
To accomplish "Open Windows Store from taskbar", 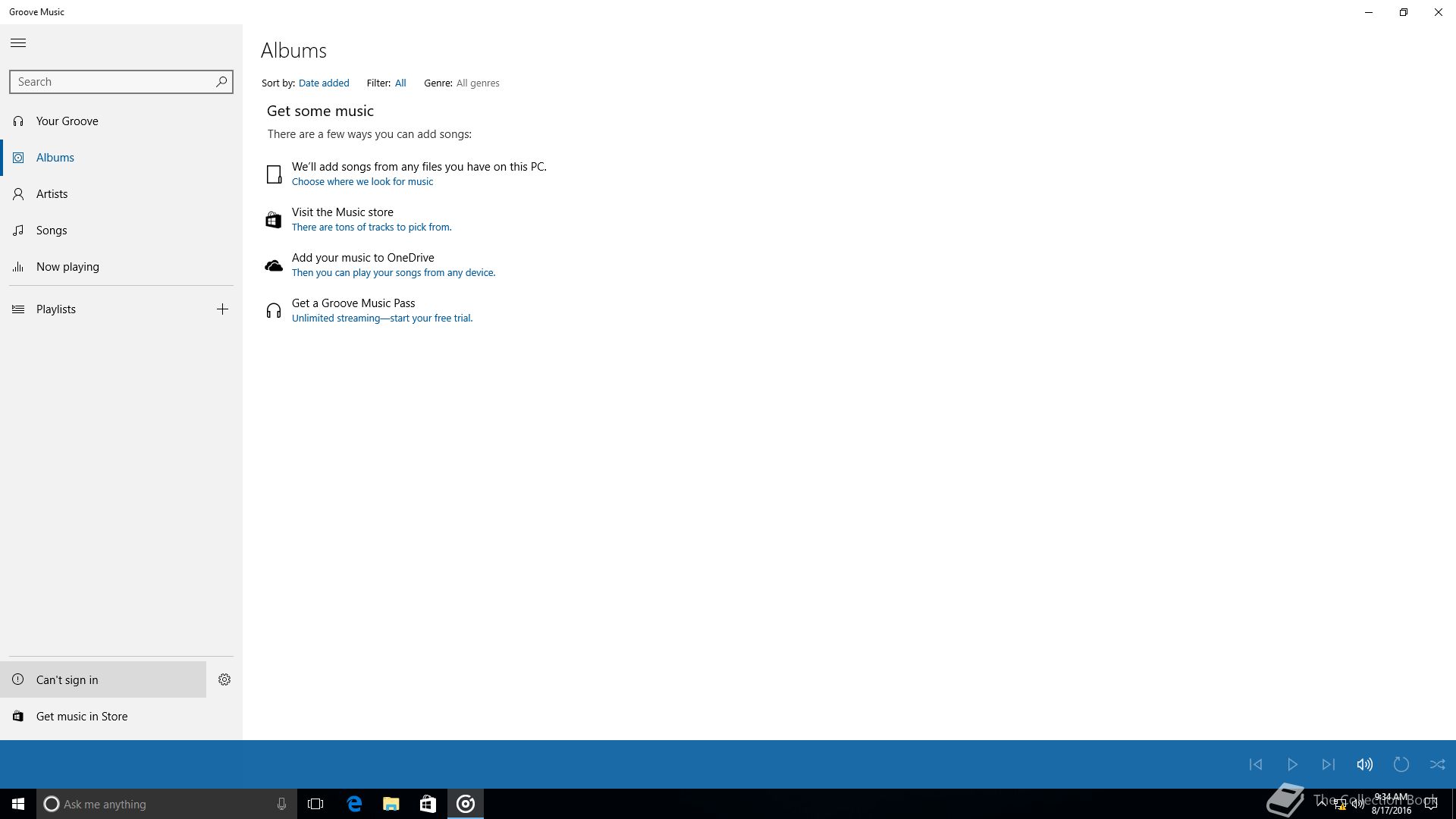I will click(428, 804).
